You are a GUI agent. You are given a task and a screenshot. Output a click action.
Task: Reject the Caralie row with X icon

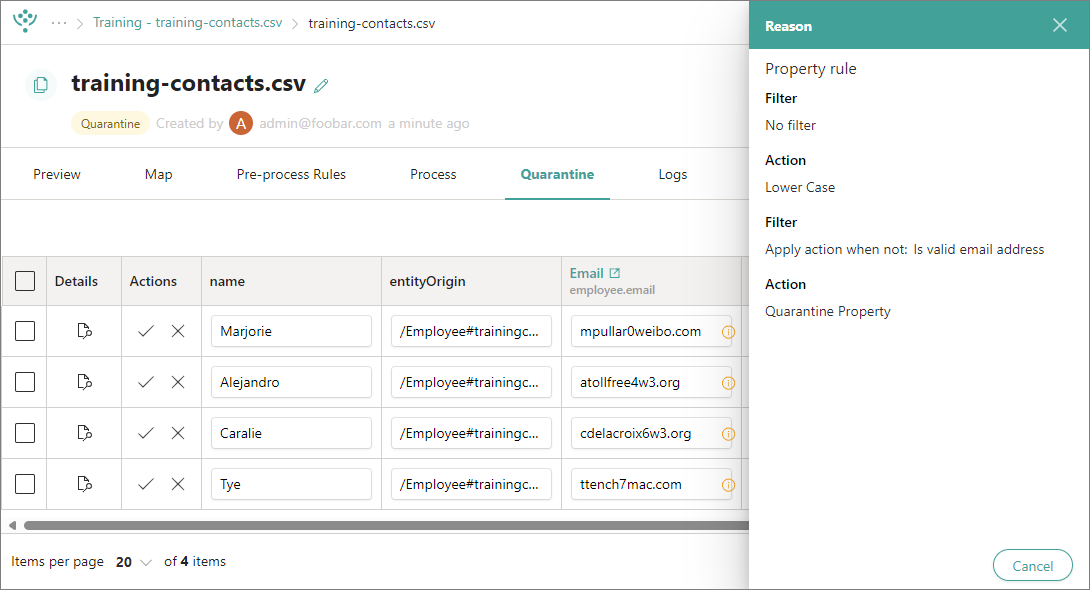[x=178, y=433]
